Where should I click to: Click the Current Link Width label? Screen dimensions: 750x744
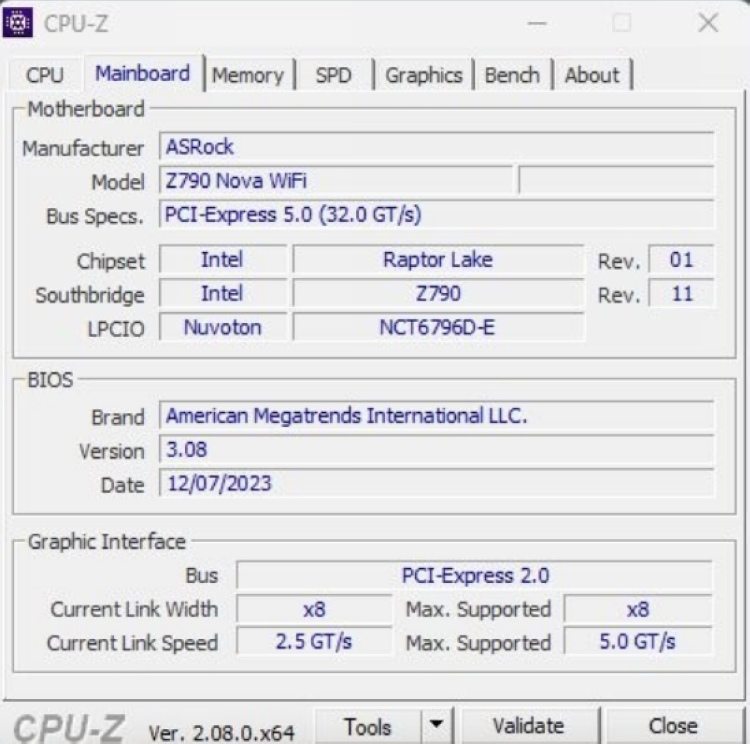(x=134, y=610)
